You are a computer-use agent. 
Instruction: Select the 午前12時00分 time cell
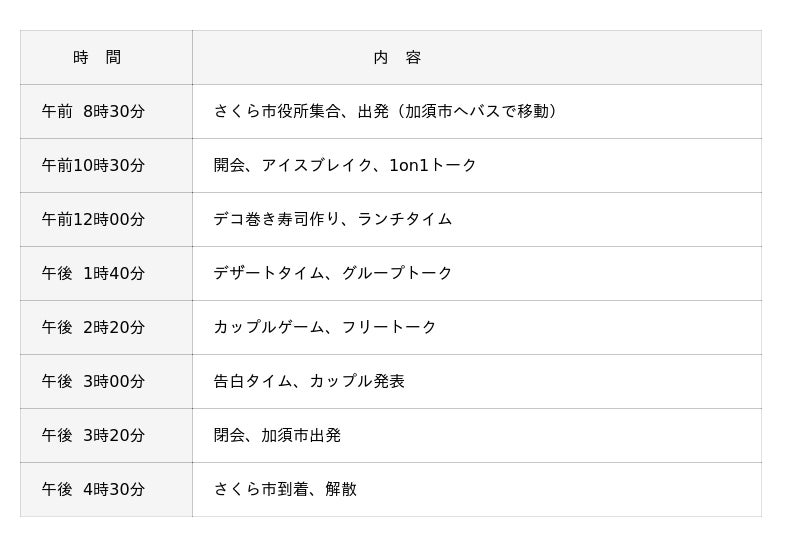[93, 220]
